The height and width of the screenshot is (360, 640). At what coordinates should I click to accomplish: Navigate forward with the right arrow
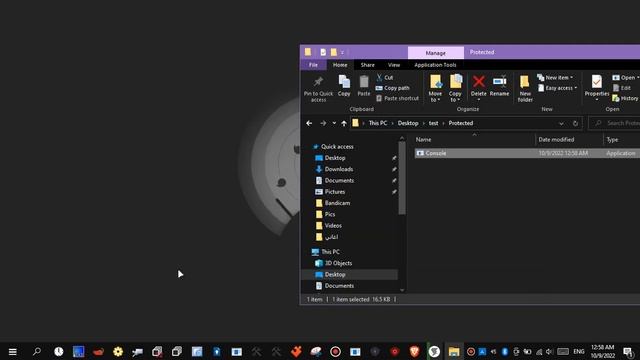pyautogui.click(x=323, y=123)
